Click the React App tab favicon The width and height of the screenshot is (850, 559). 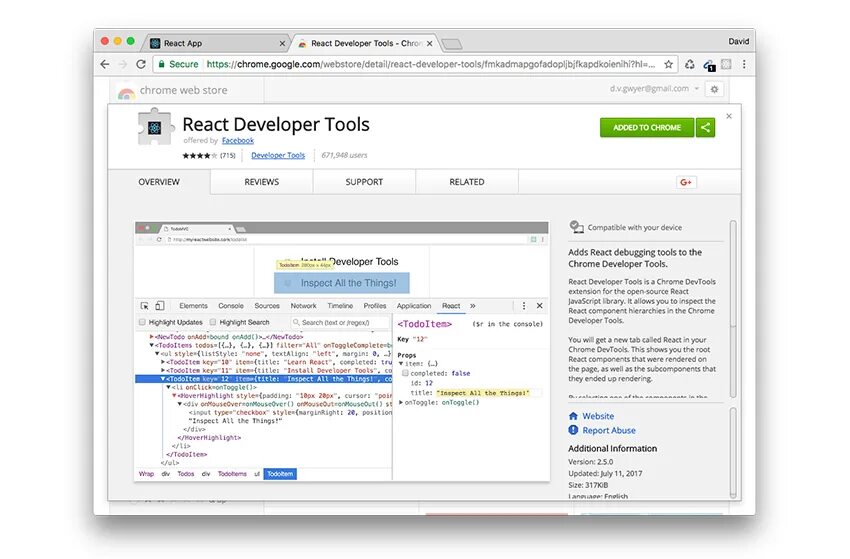[x=155, y=43]
